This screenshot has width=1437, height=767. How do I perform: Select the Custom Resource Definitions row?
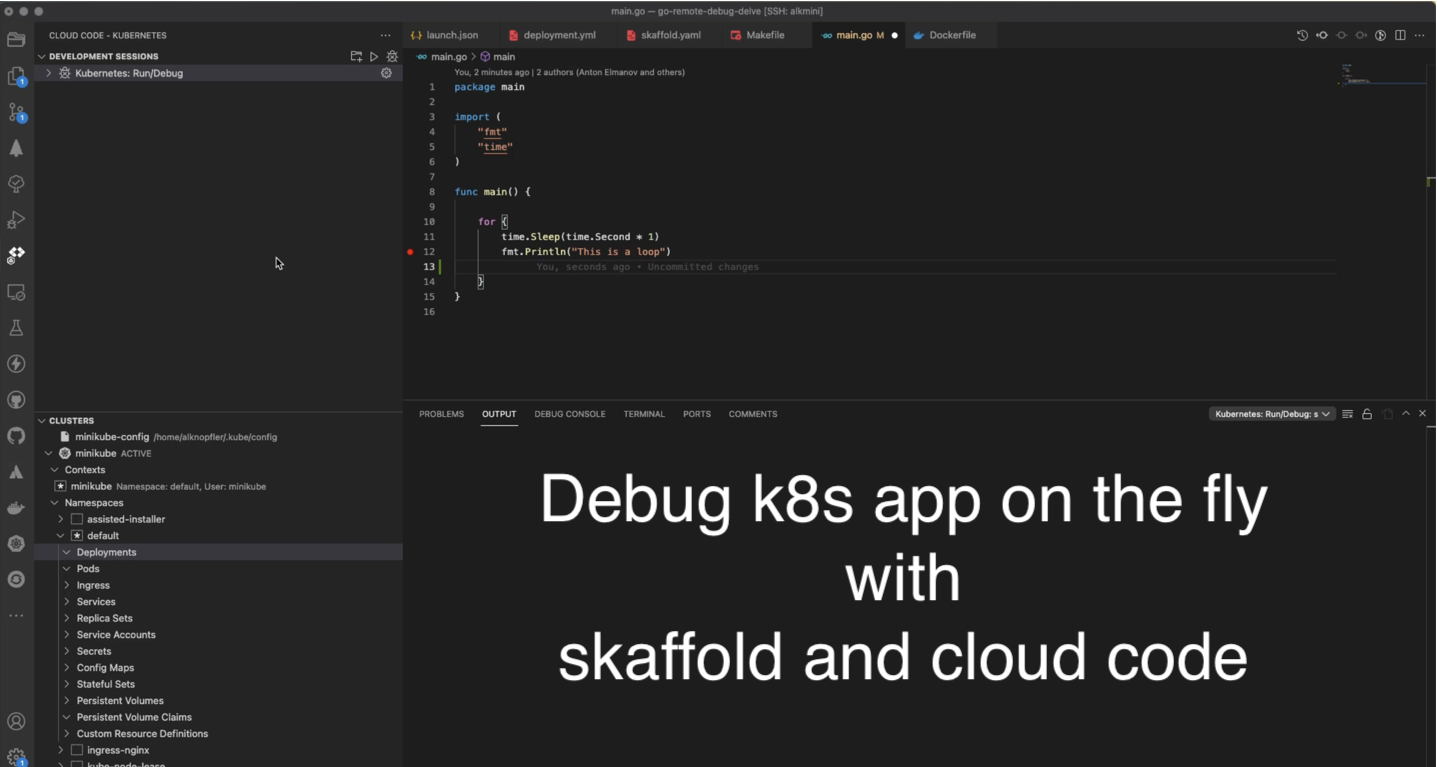(x=218, y=734)
